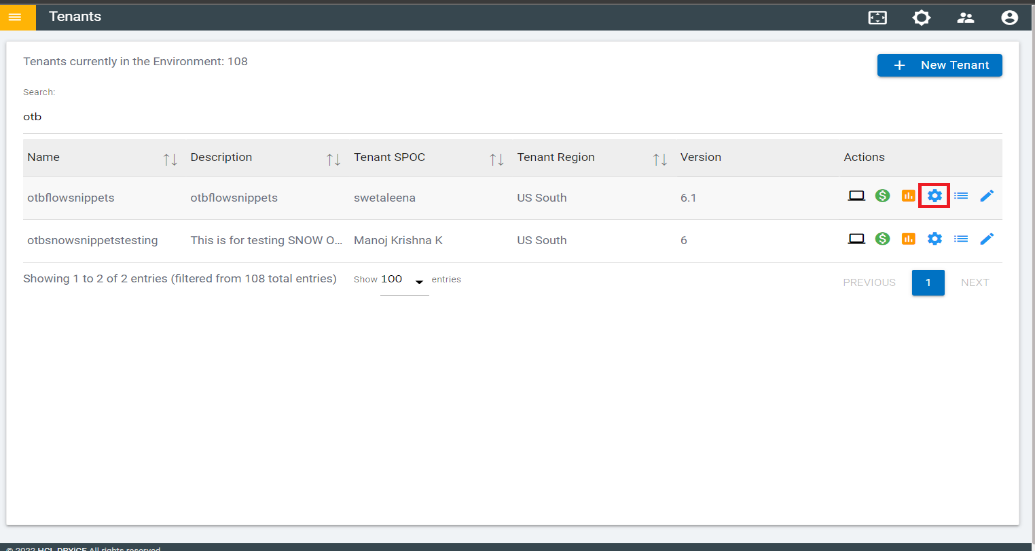Open the hamburger menu

point(15,17)
